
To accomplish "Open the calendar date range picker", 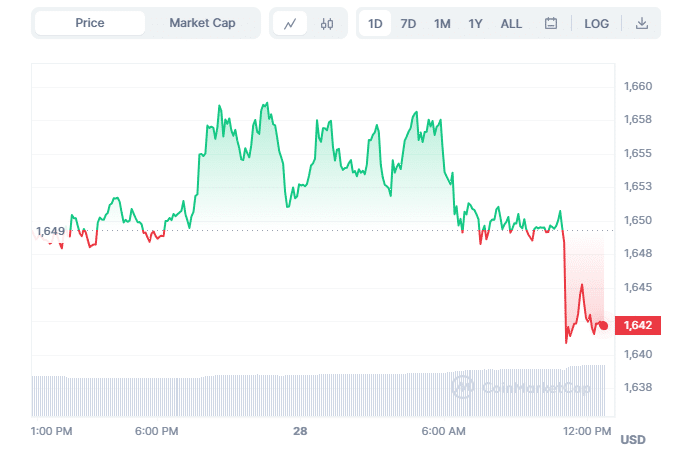I will click(551, 23).
